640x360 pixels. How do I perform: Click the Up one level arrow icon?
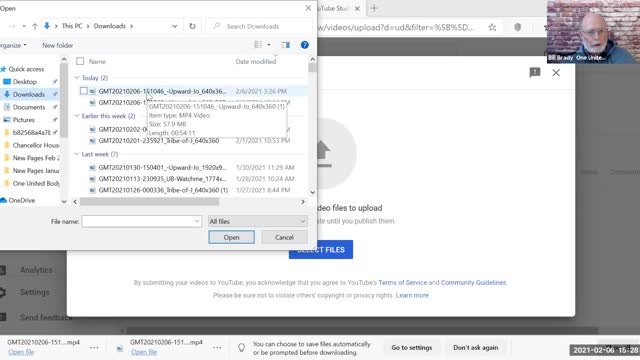[35, 26]
